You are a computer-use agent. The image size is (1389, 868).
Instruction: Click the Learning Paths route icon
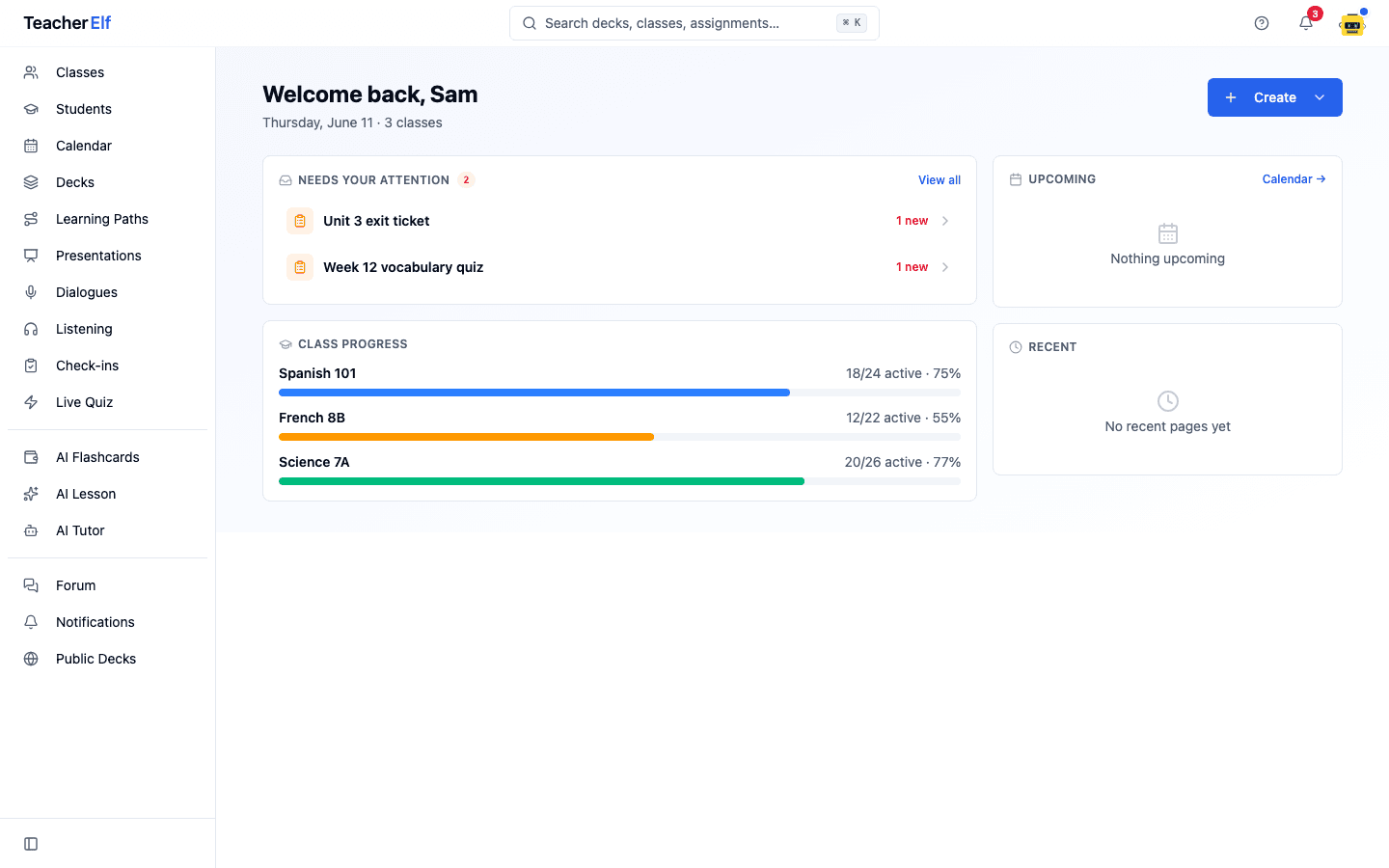pos(31,219)
